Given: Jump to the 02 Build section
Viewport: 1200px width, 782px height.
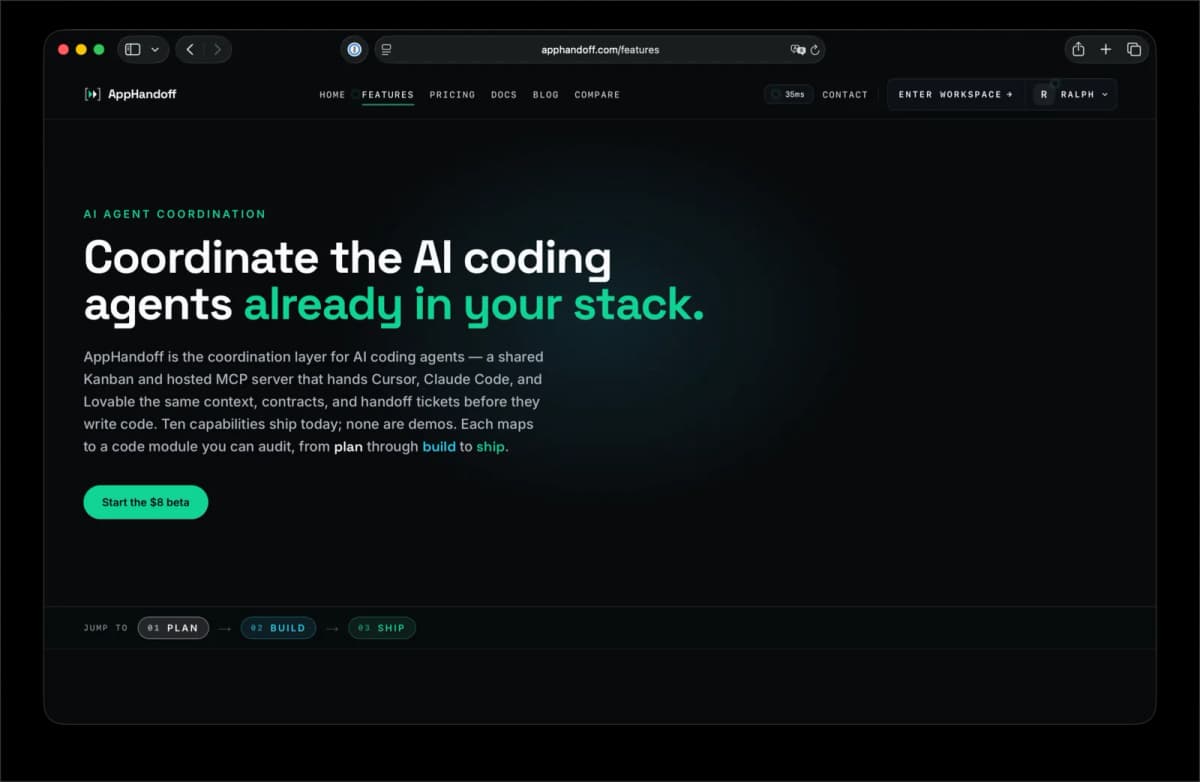Looking at the screenshot, I should [278, 628].
